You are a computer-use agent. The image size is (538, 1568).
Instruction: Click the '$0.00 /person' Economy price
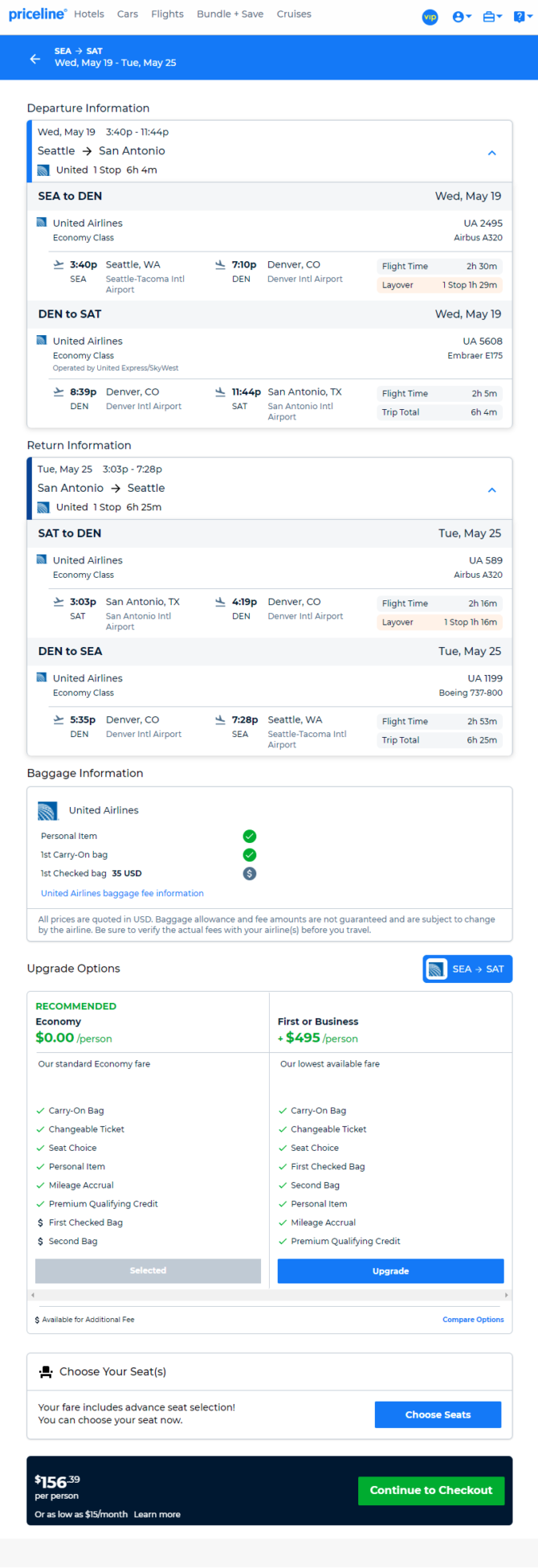pos(74,1038)
